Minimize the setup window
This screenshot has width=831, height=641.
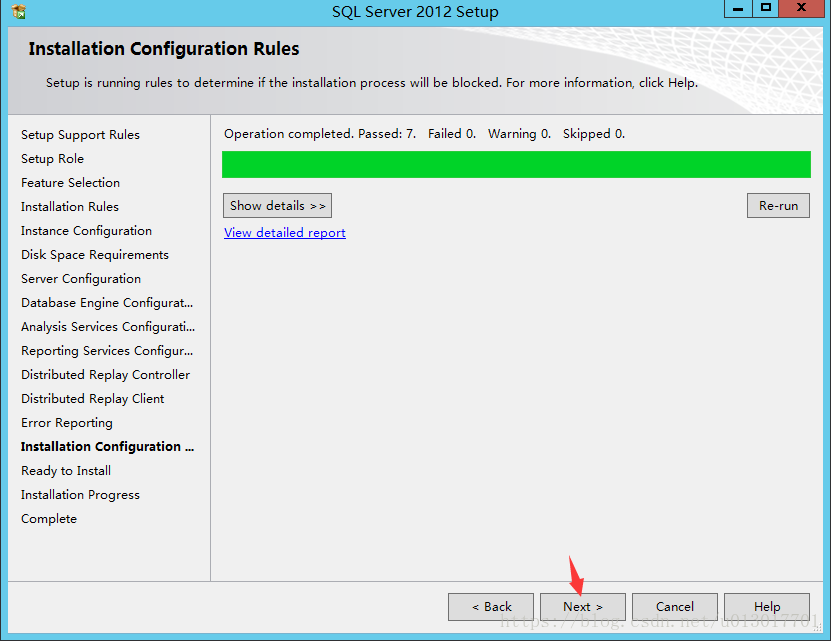pyautogui.click(x=738, y=8)
